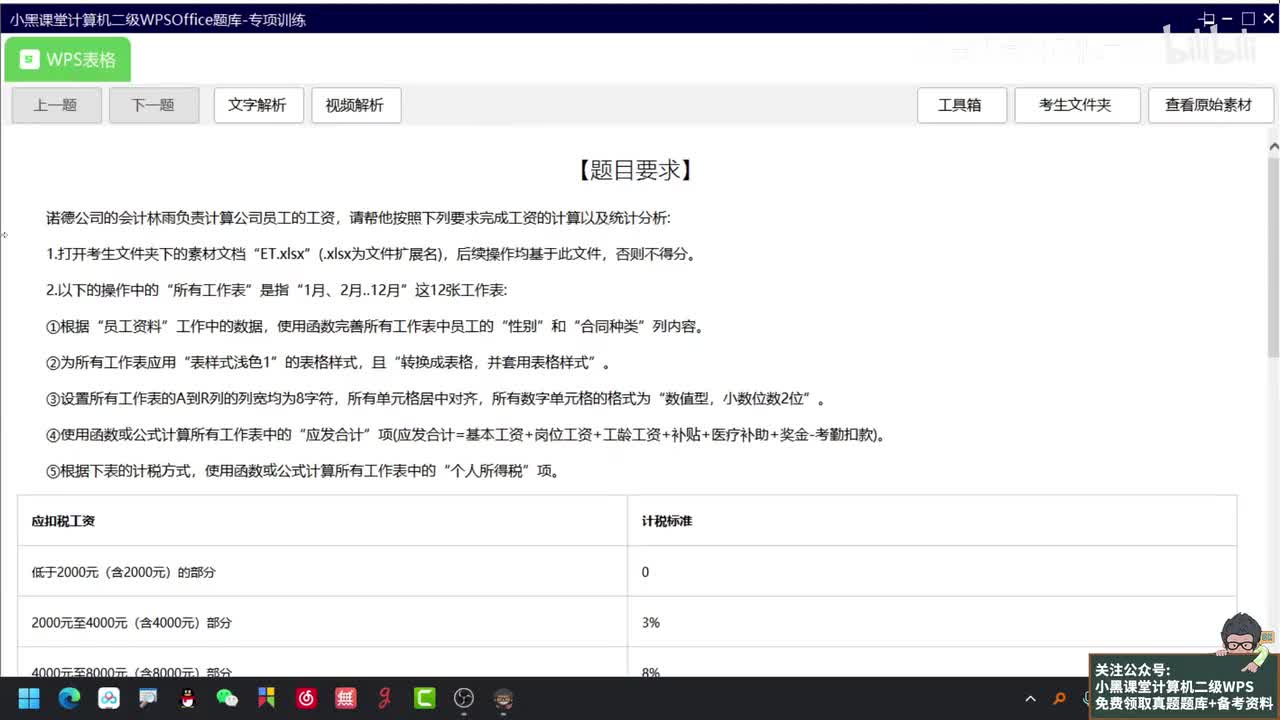
Task: Click the sentence starting 诺德公司的会计林雨
Action: click(x=358, y=218)
